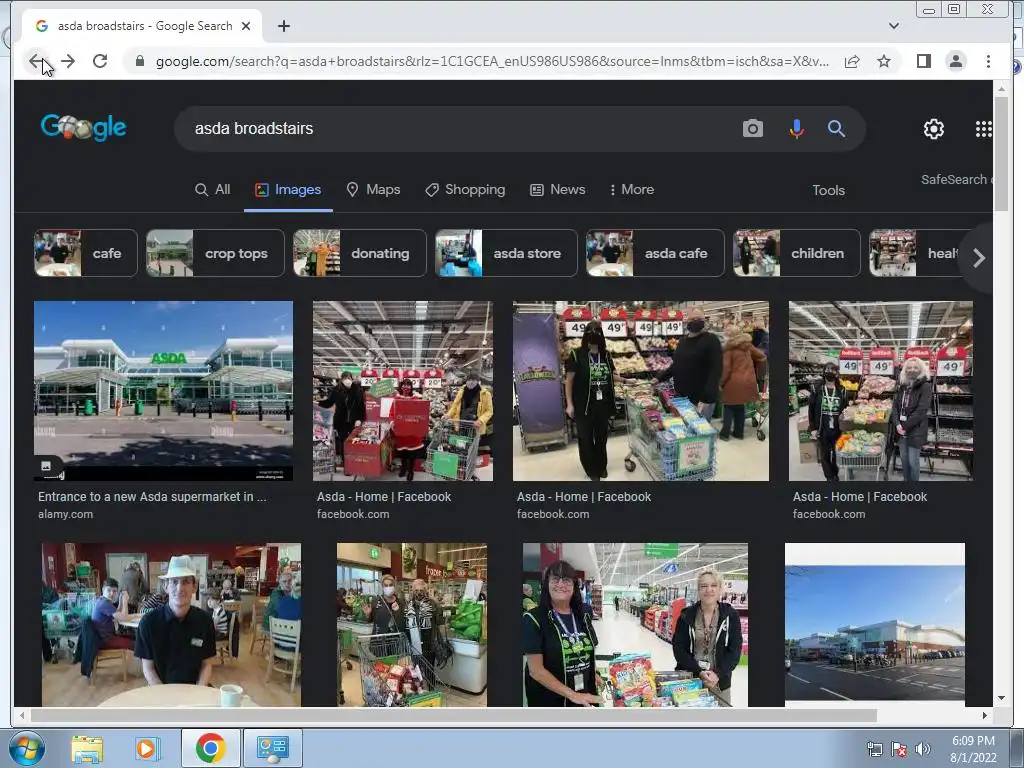
Task: Open the News tab
Action: coord(557,189)
